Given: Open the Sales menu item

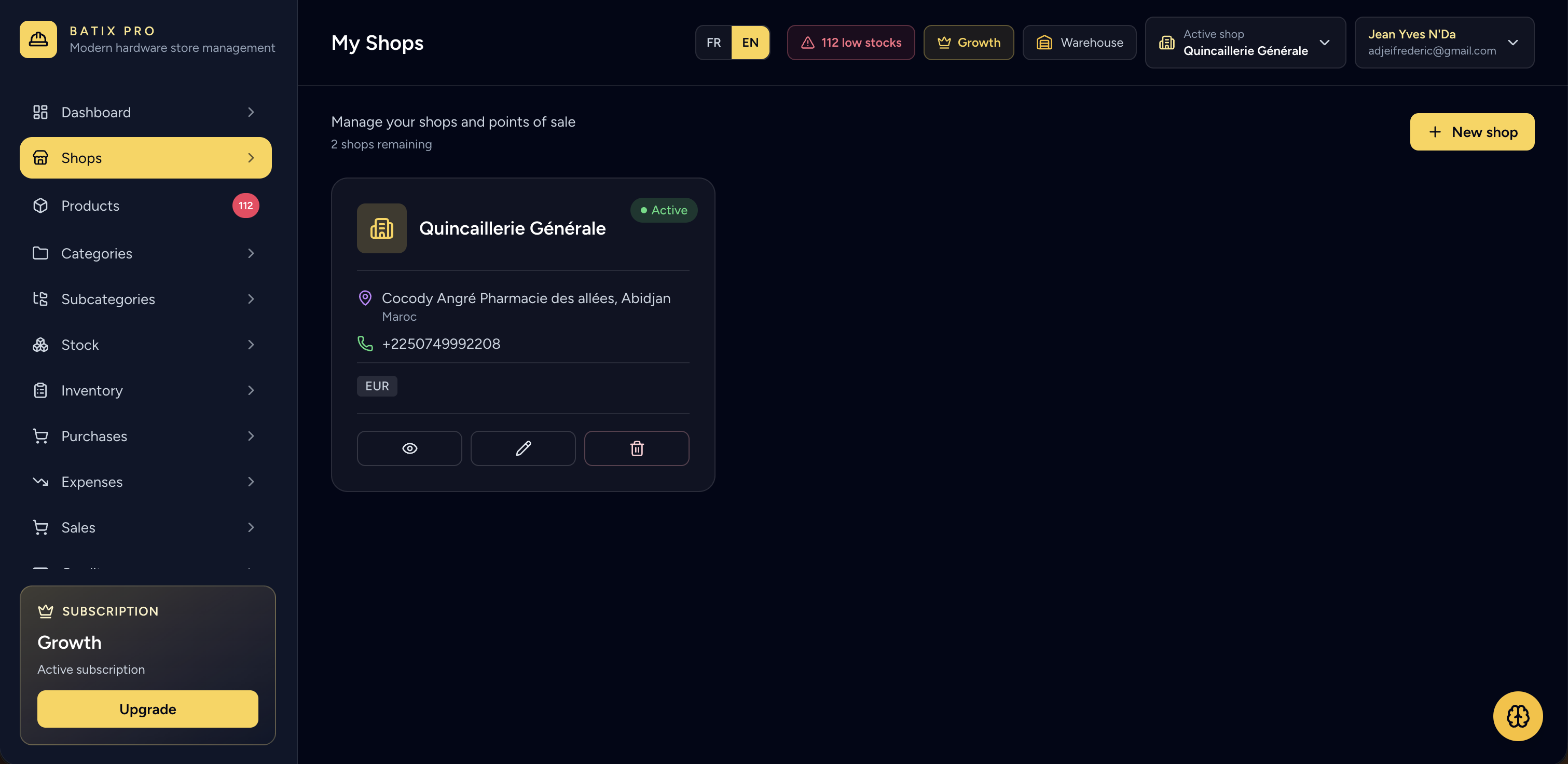Looking at the screenshot, I should click(x=145, y=527).
